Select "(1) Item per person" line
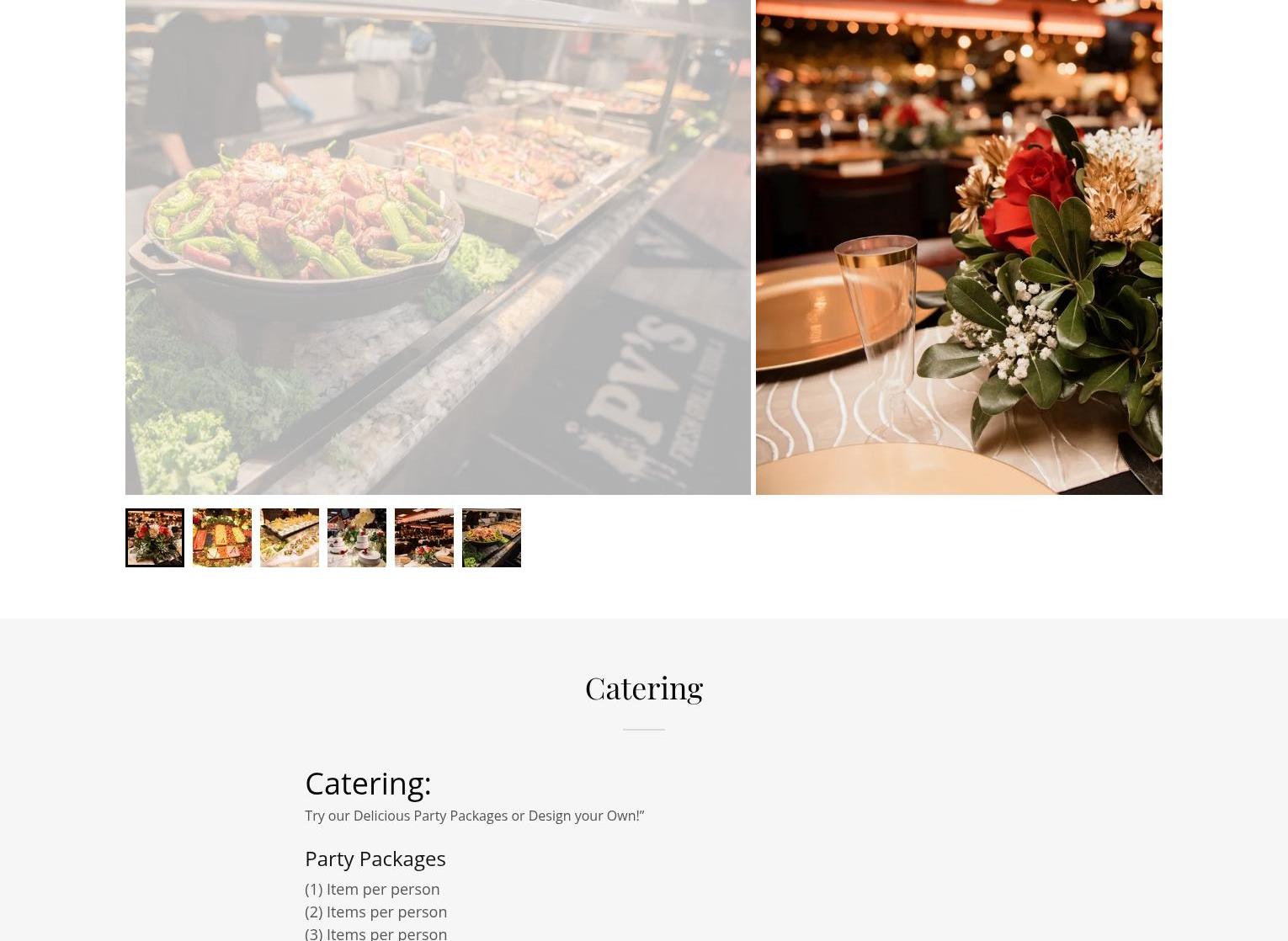This screenshot has height=941, width=1288. pos(372,889)
